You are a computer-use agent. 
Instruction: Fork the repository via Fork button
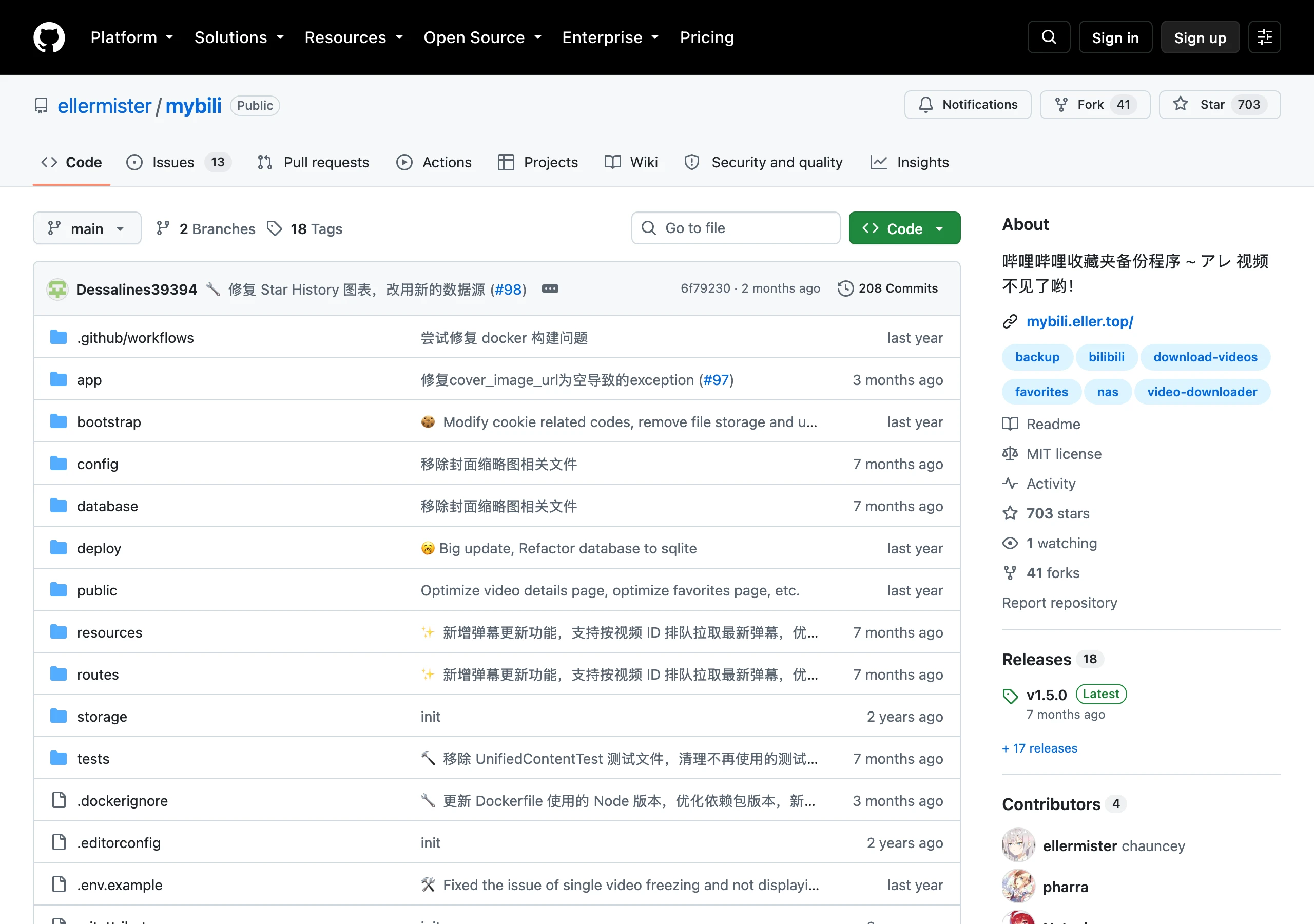point(1095,105)
